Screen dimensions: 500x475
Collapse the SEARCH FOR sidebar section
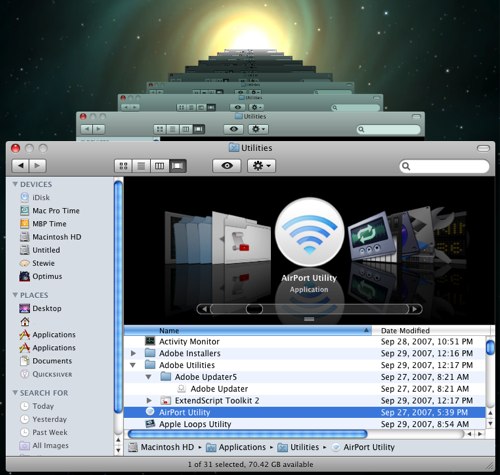15,393
